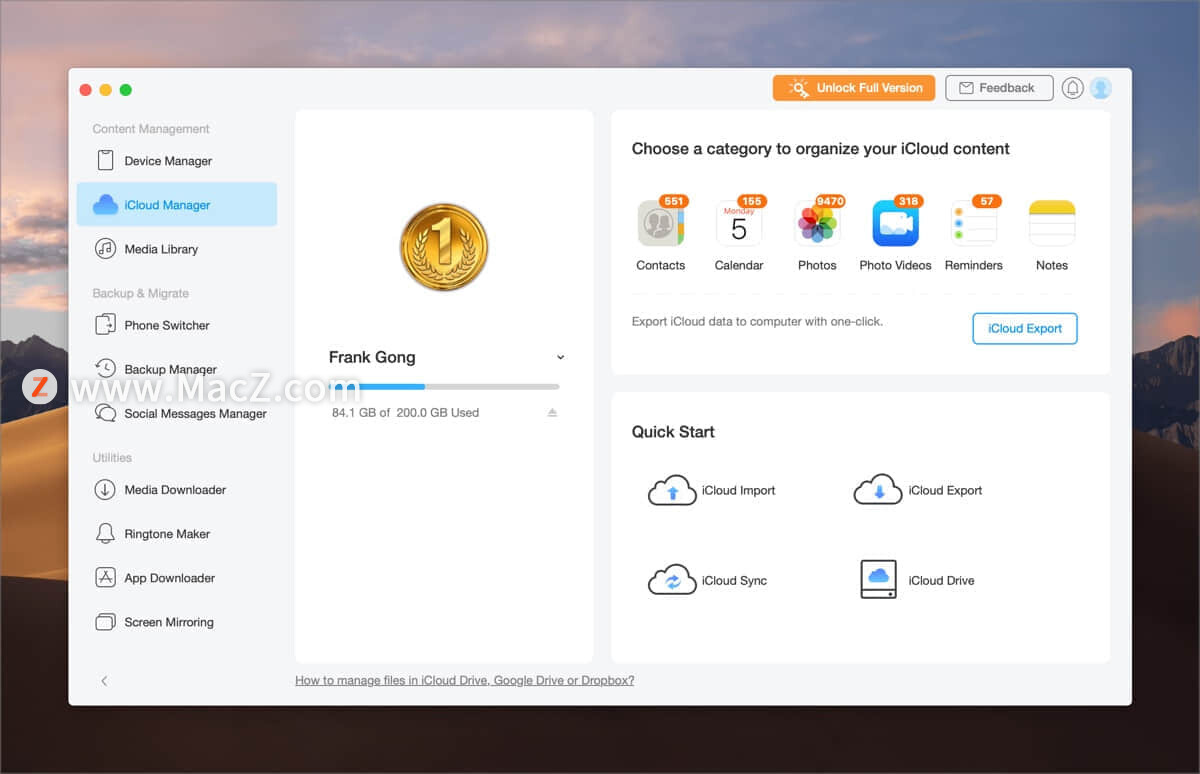This screenshot has width=1200, height=774.
Task: Open the iCloud Drive management help link
Action: (465, 680)
